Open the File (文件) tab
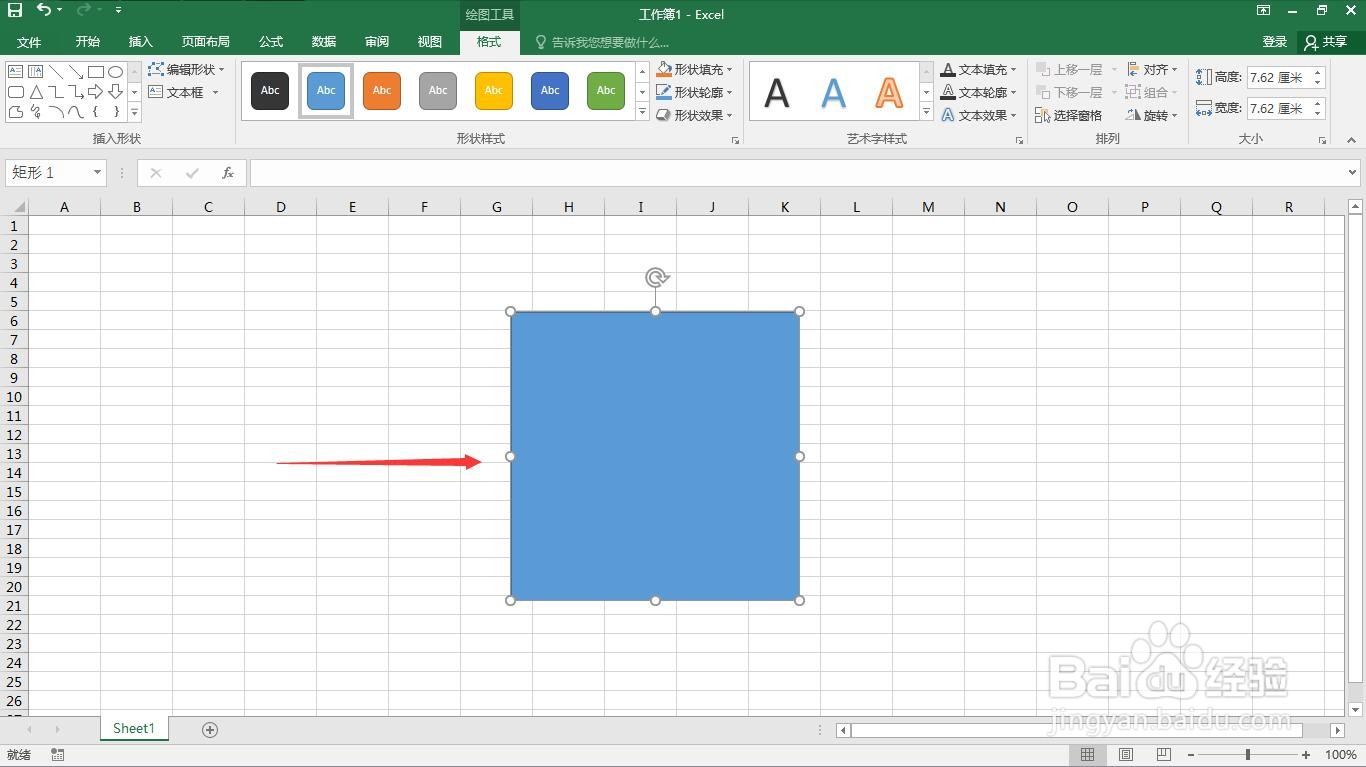Image resolution: width=1366 pixels, height=767 pixels. coord(29,42)
